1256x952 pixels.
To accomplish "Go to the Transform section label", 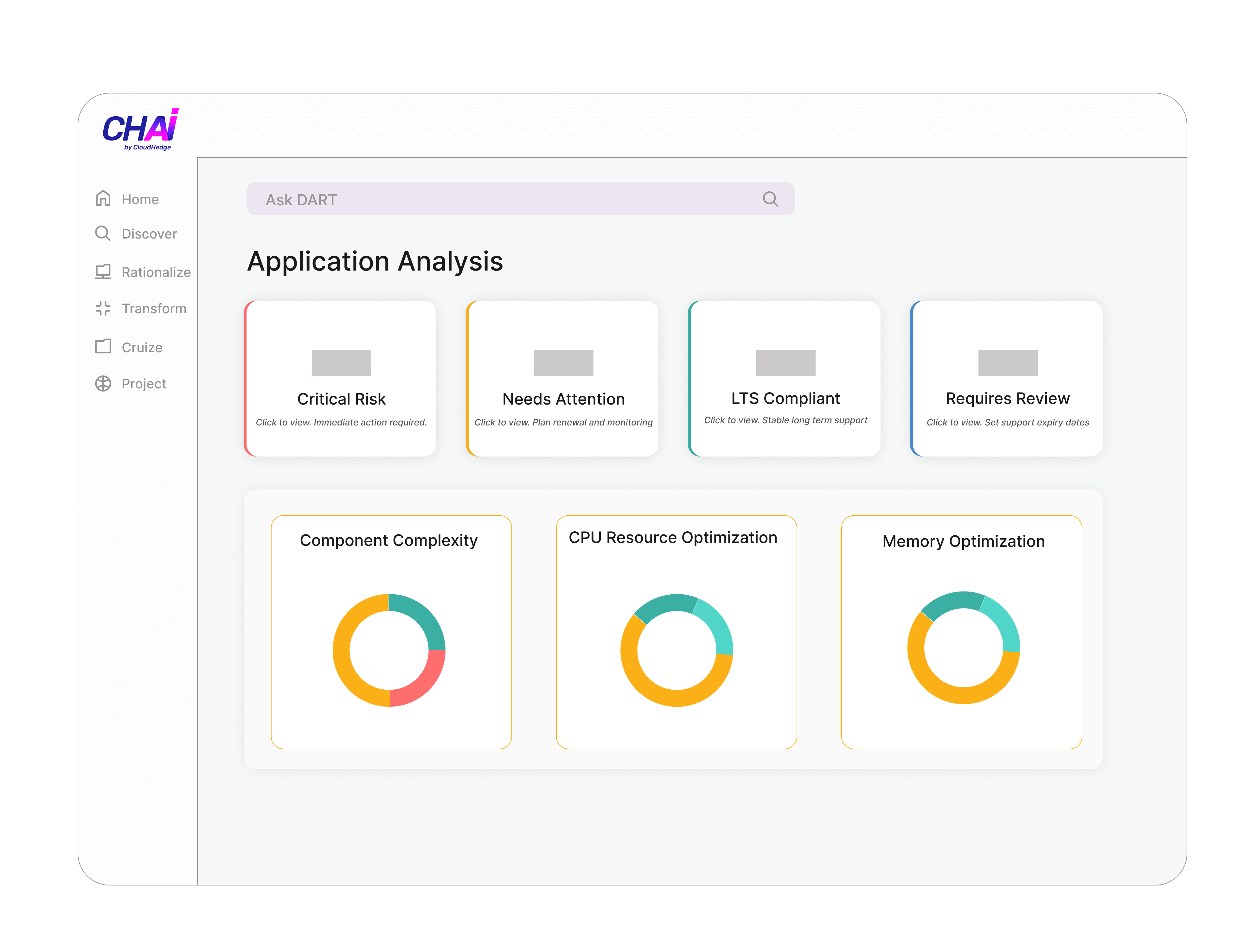I will point(154,309).
